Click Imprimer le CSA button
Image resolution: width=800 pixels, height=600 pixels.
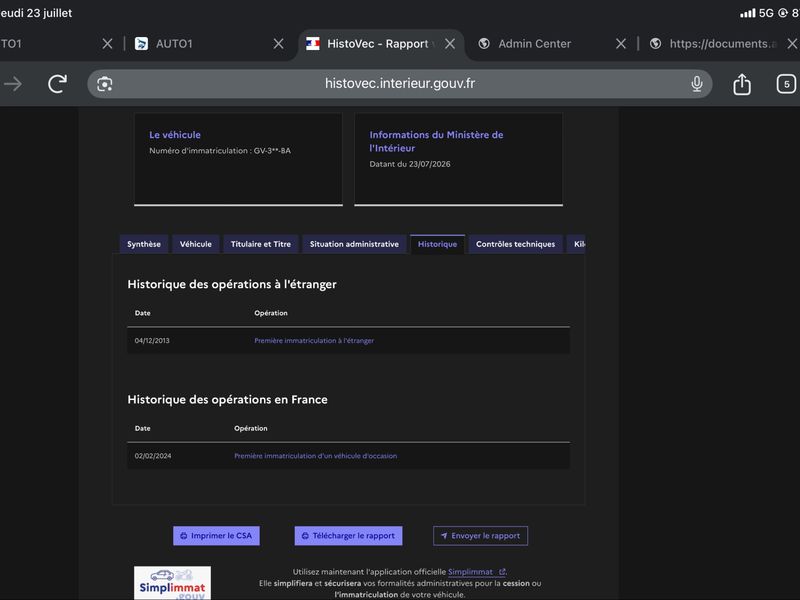coord(216,536)
